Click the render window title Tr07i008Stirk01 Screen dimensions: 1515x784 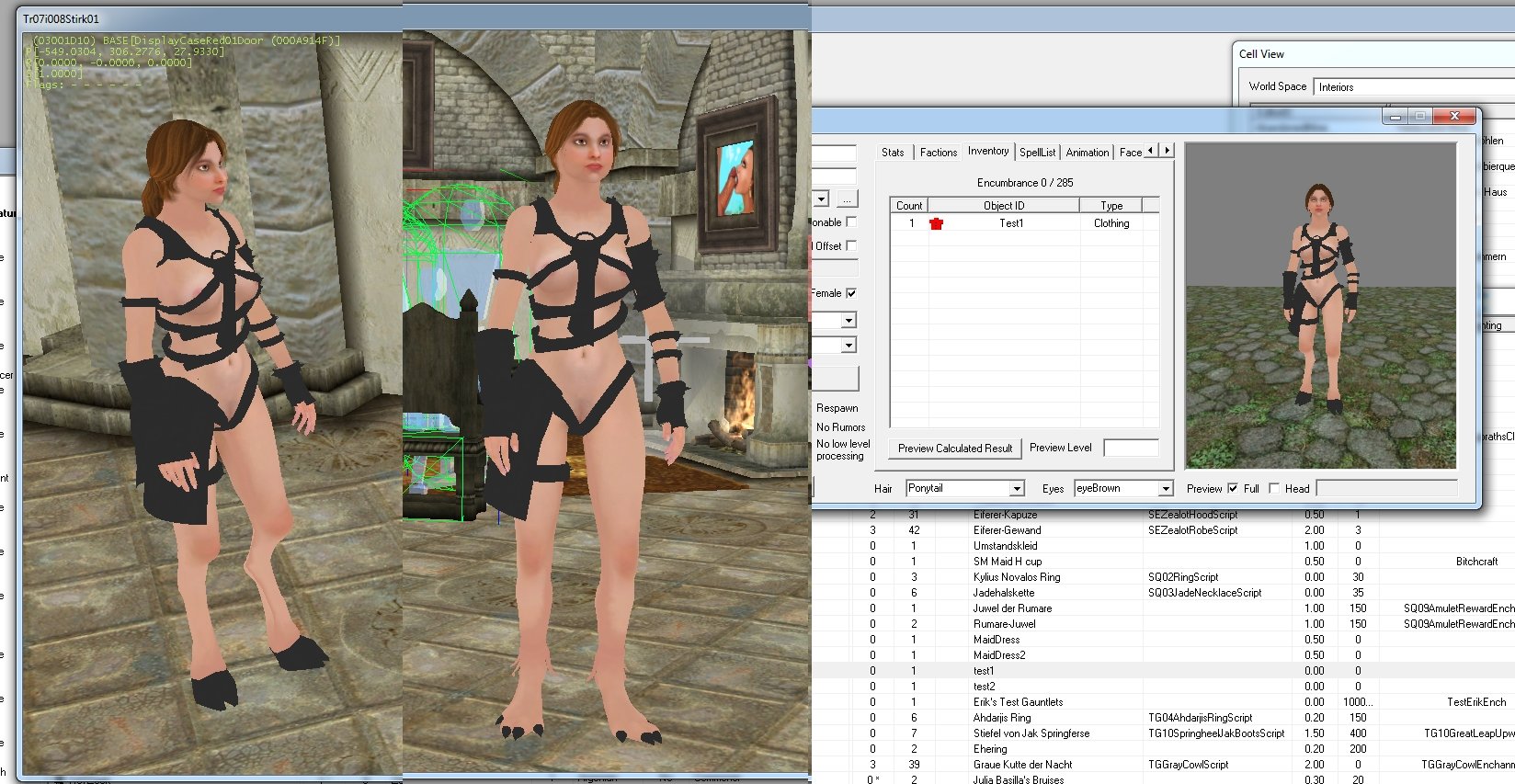pos(61,18)
